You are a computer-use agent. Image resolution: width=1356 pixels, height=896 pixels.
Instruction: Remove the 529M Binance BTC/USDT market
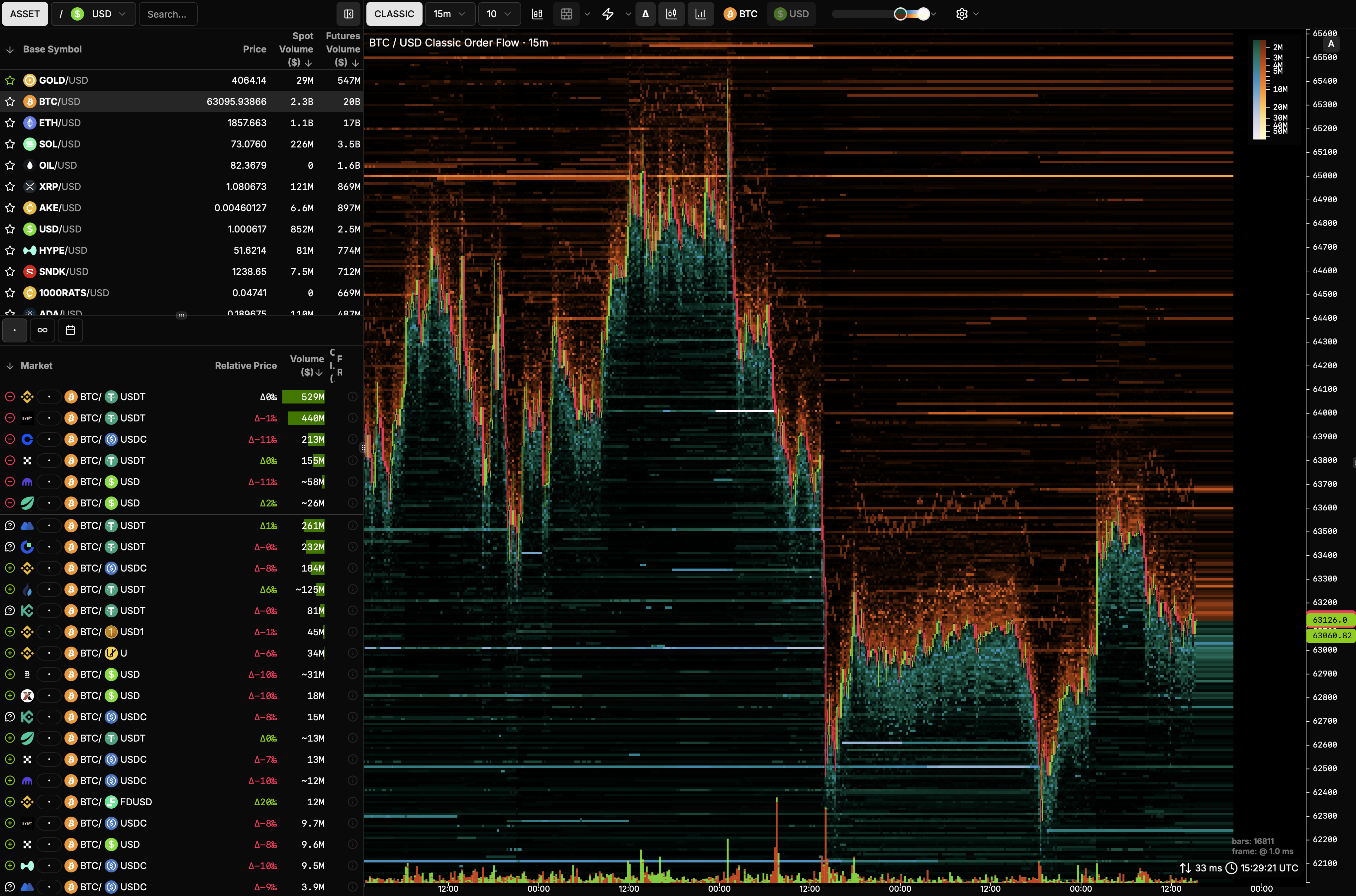[x=10, y=397]
